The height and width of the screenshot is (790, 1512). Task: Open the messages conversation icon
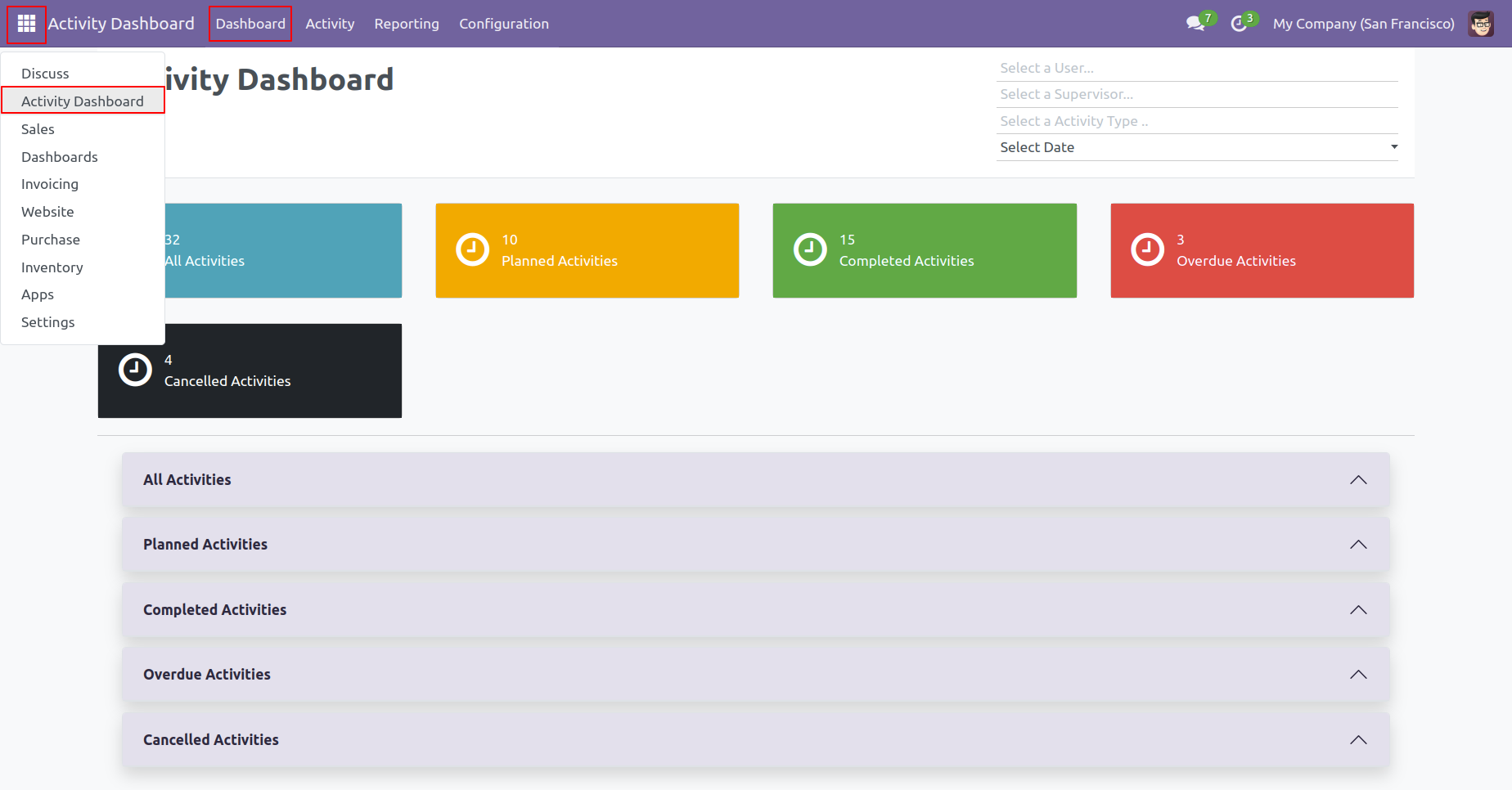pyautogui.click(x=1195, y=24)
